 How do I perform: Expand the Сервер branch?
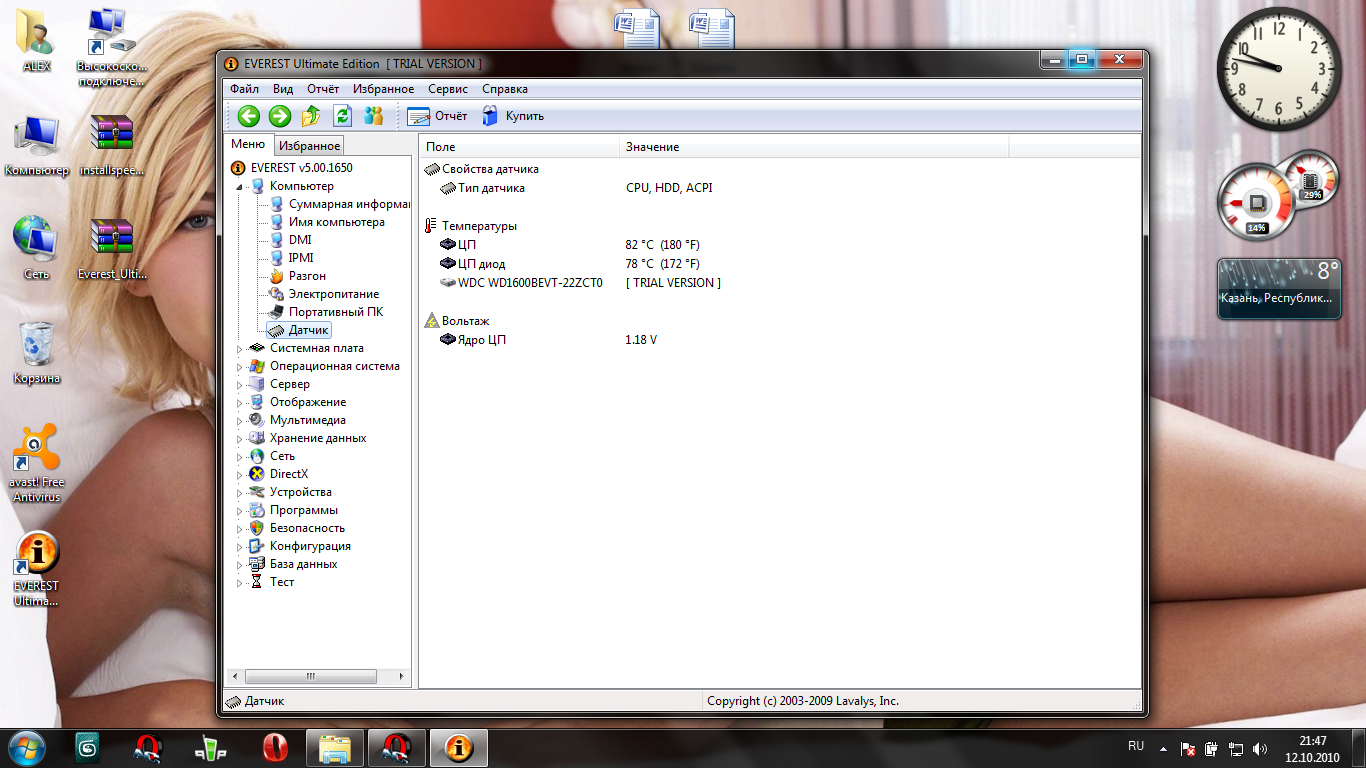(239, 385)
